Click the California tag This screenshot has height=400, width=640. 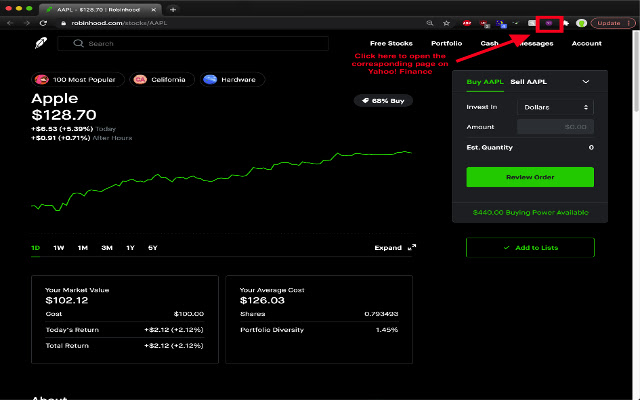coord(162,80)
